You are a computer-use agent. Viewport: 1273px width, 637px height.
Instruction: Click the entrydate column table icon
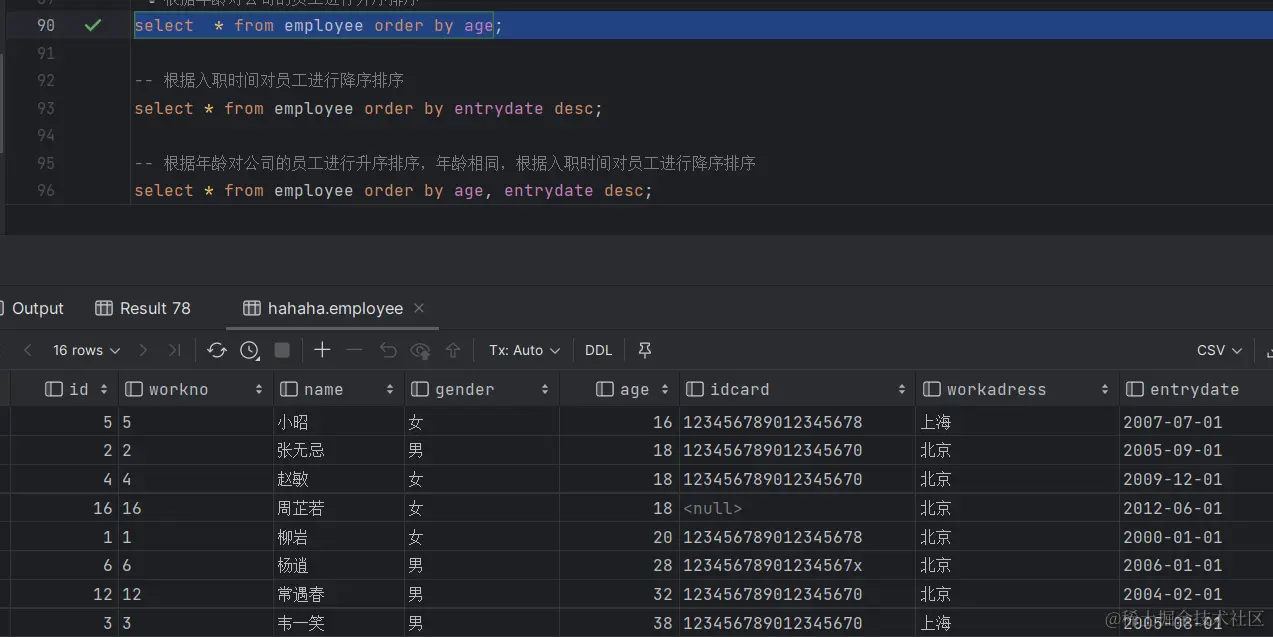click(1135, 389)
